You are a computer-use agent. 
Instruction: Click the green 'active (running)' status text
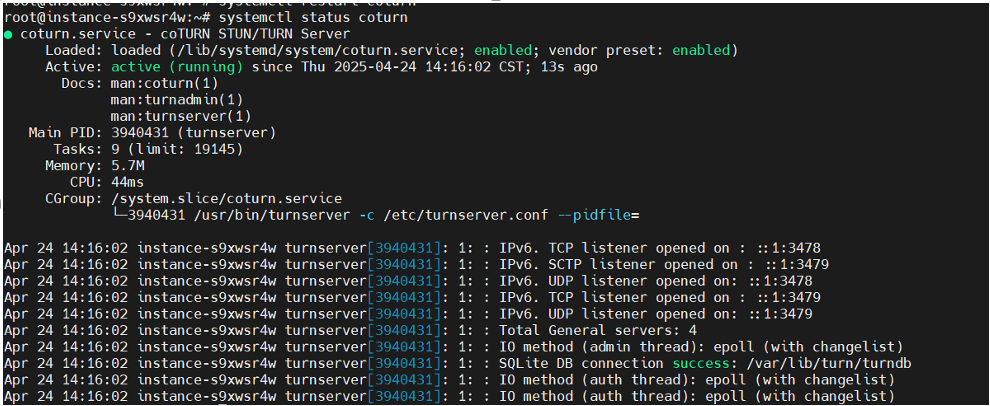[177, 67]
